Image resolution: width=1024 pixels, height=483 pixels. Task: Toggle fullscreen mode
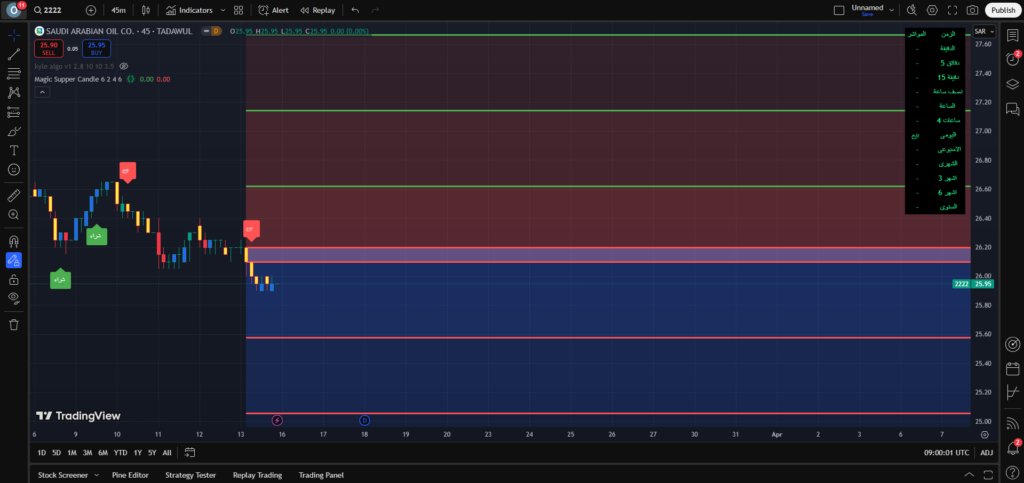(952, 10)
